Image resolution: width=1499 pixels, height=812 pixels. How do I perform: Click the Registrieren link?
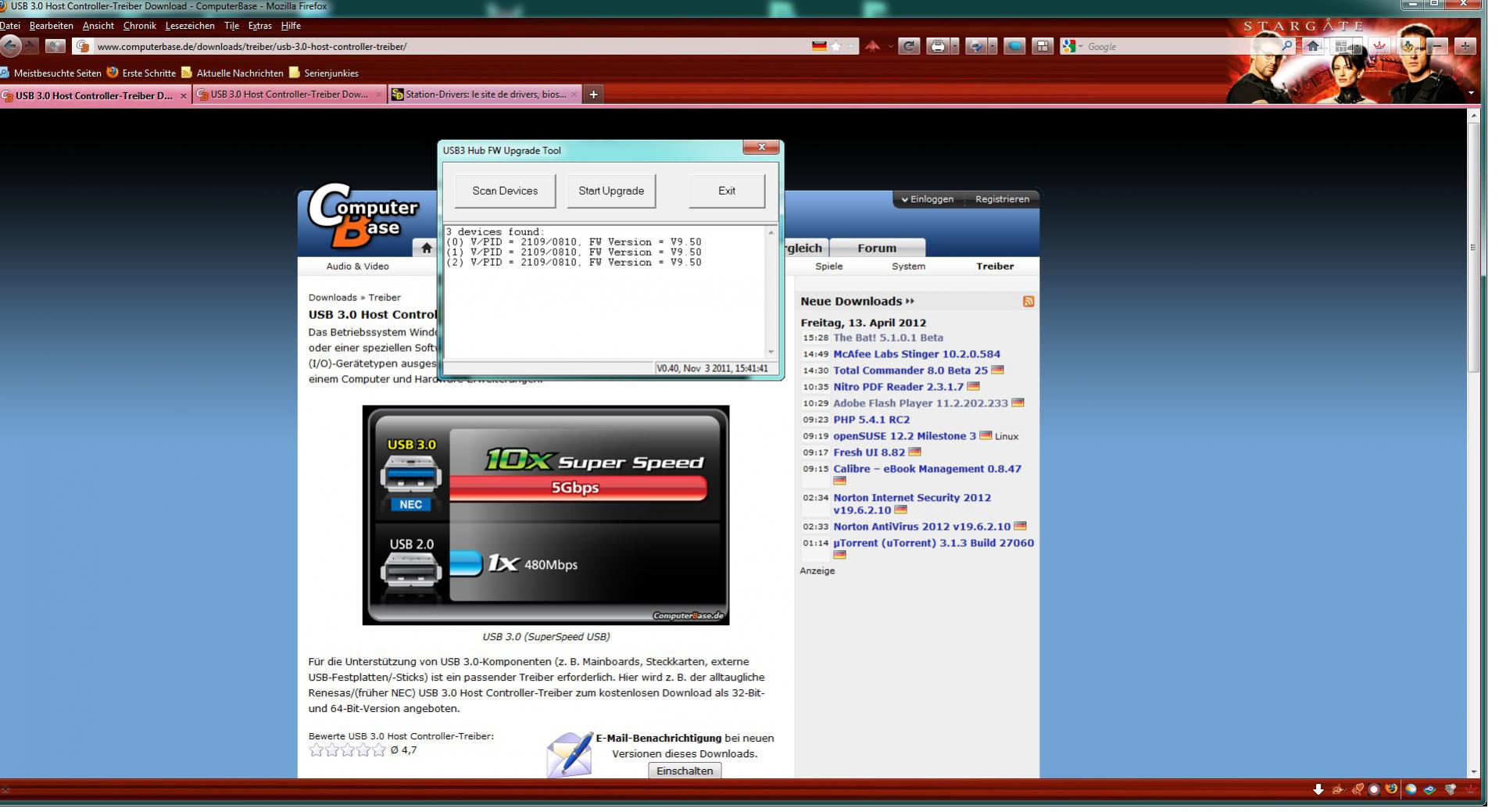click(1002, 199)
